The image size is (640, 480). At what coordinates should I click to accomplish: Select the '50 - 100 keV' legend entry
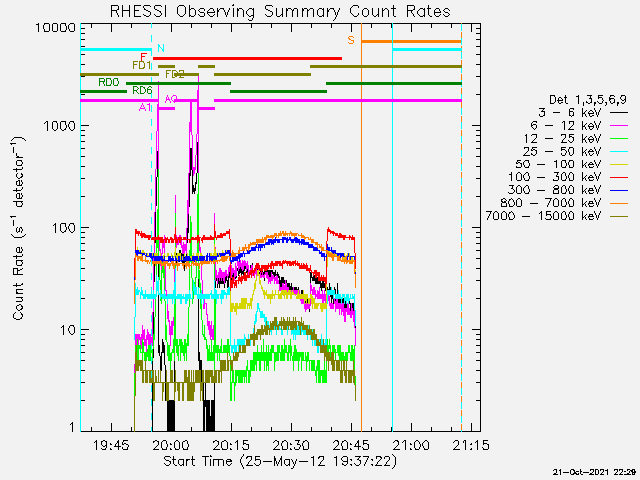click(572, 164)
